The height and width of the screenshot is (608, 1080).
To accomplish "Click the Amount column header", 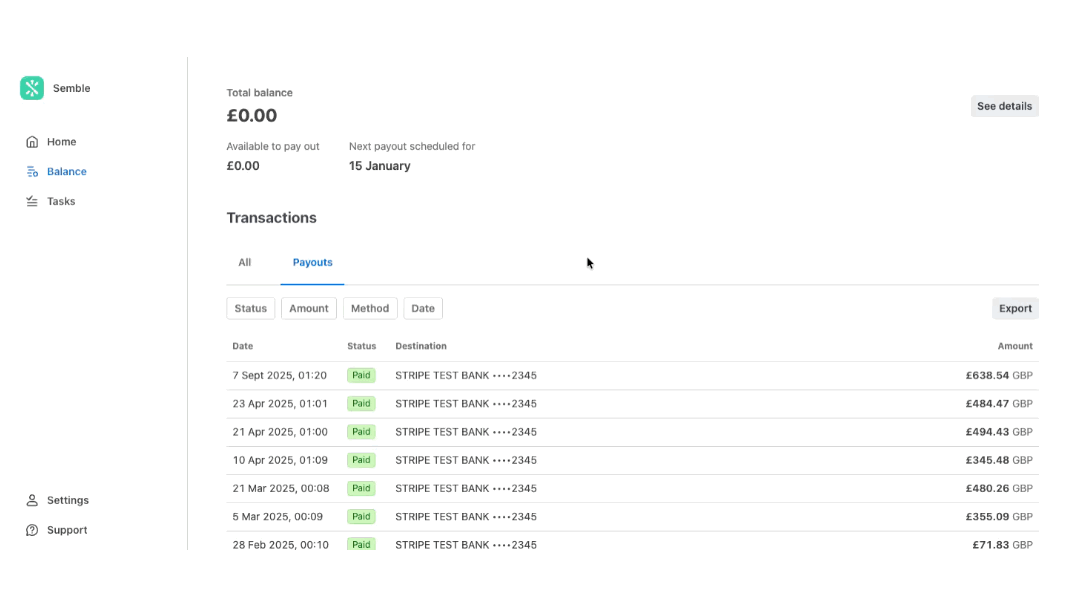I will pyautogui.click(x=1015, y=346).
